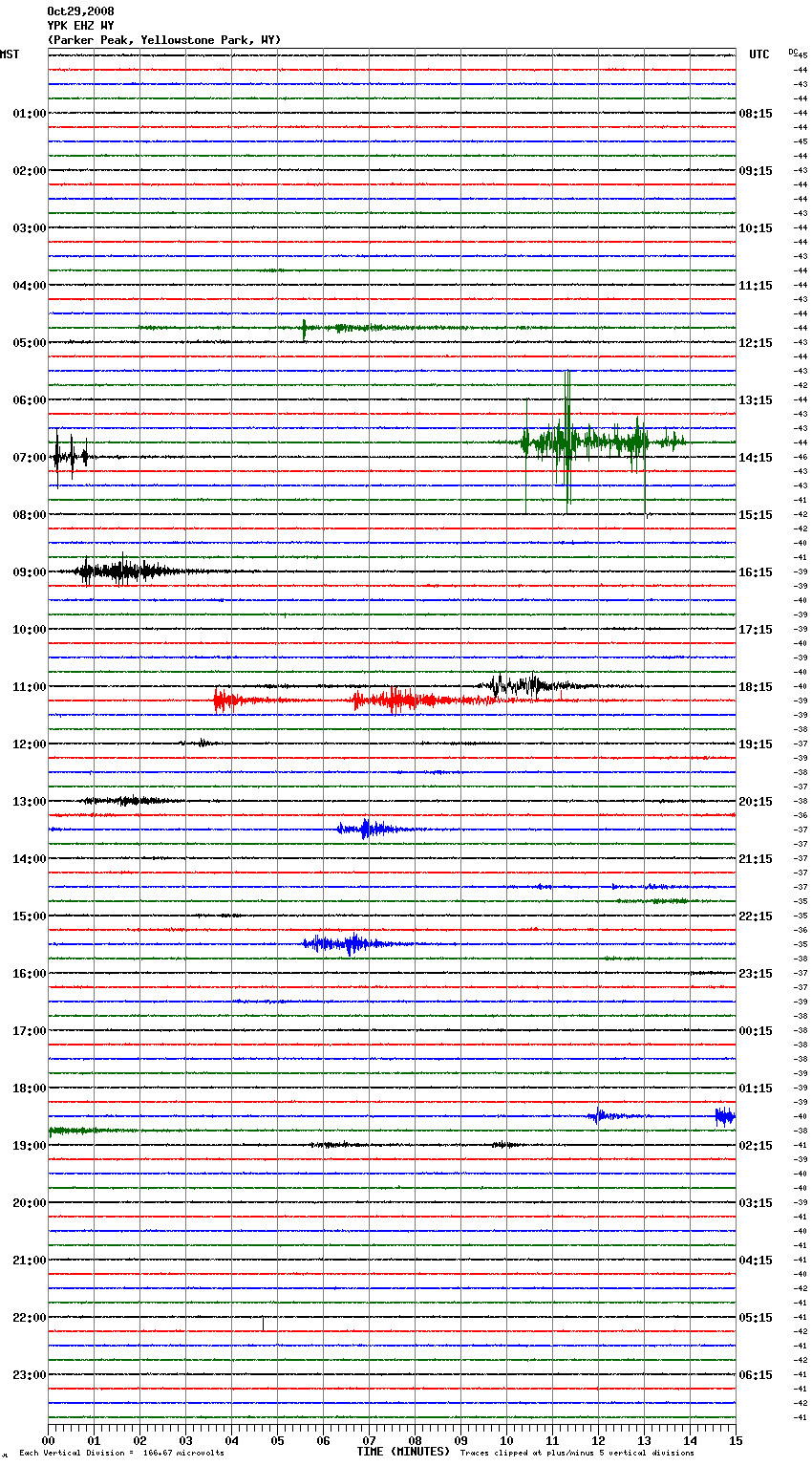812x1466 pixels.
Task: Click the '13:00' MST hour label
Action: pos(30,802)
